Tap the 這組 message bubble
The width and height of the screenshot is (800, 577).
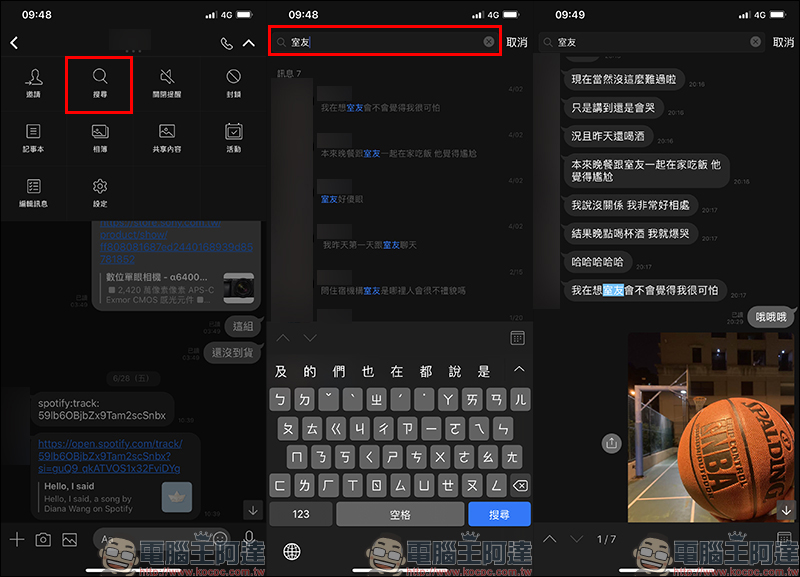tap(242, 327)
